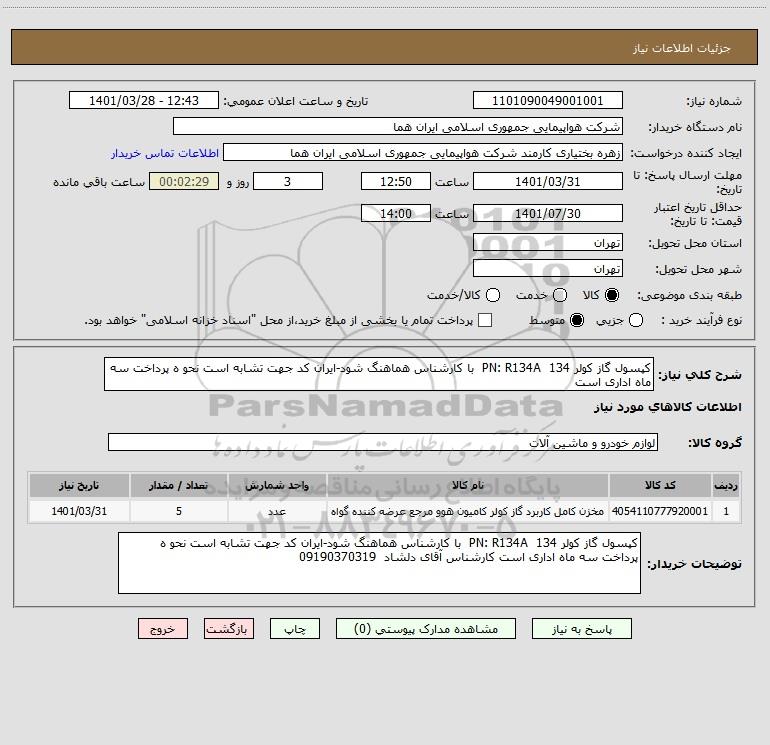
Task: Select جزیی purchase process radio
Action: [x=637, y=321]
